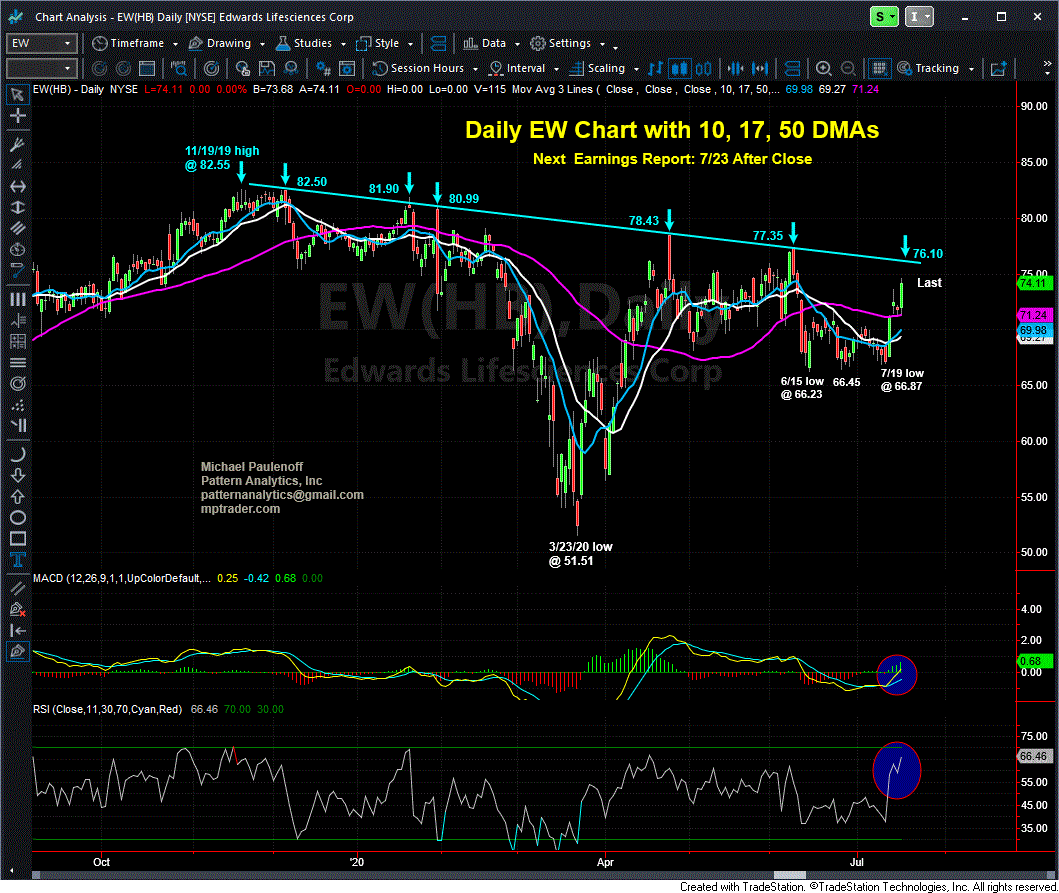The image size is (1059, 893).
Task: Open the Settings menu
Action: [567, 43]
